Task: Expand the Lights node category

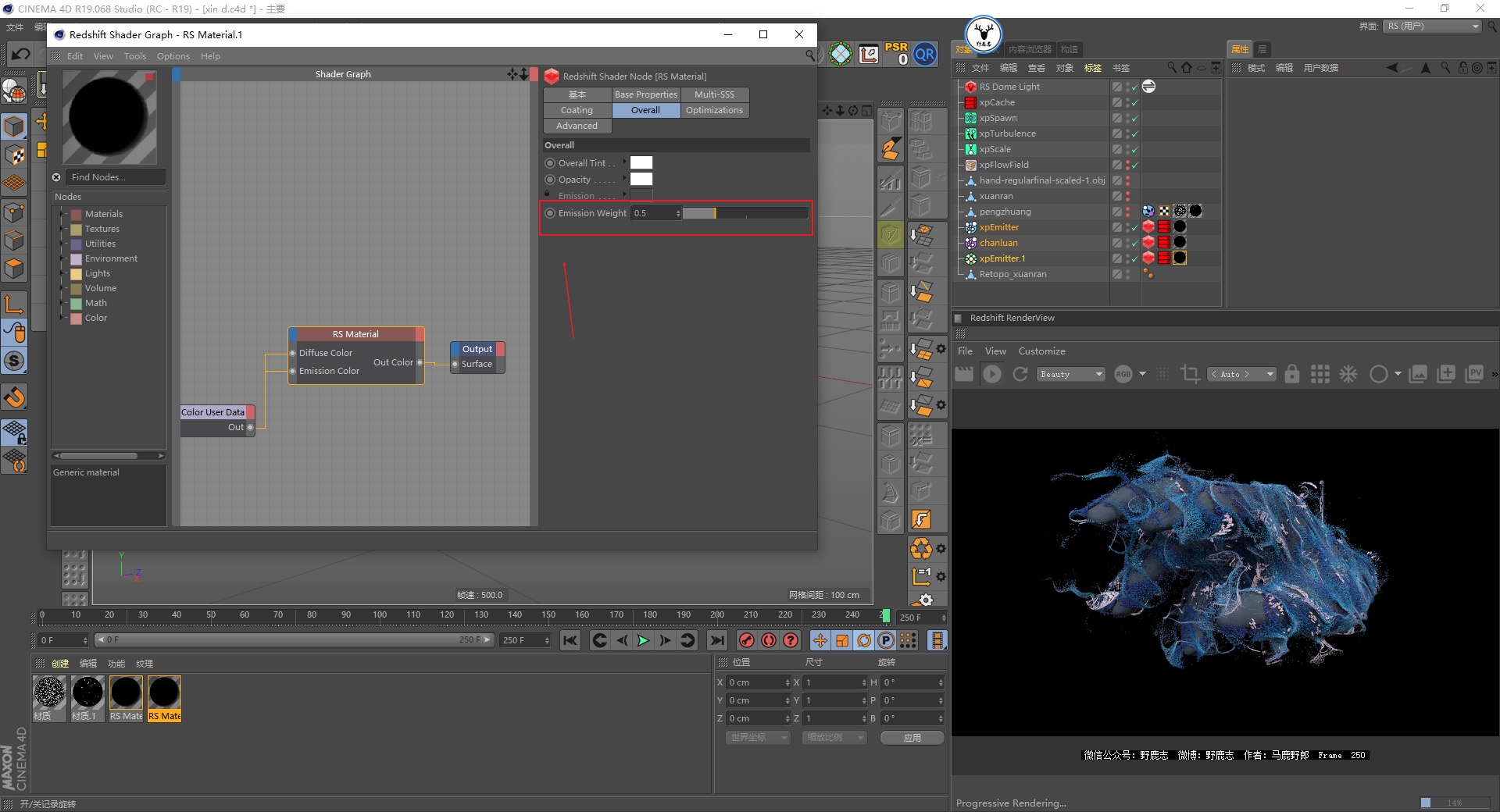Action: pyautogui.click(x=62, y=273)
